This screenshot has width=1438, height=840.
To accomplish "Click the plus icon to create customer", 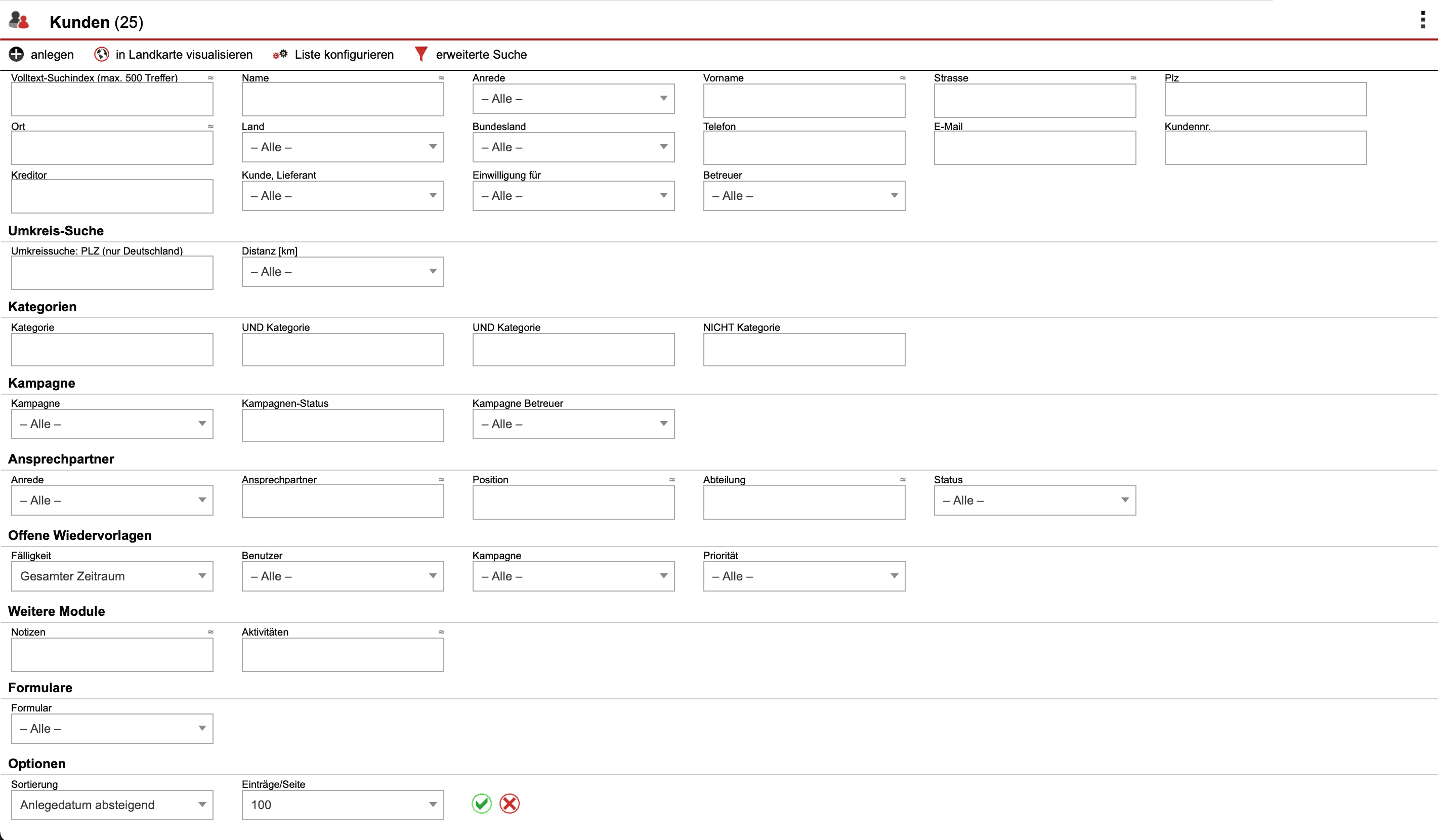I will pos(16,54).
